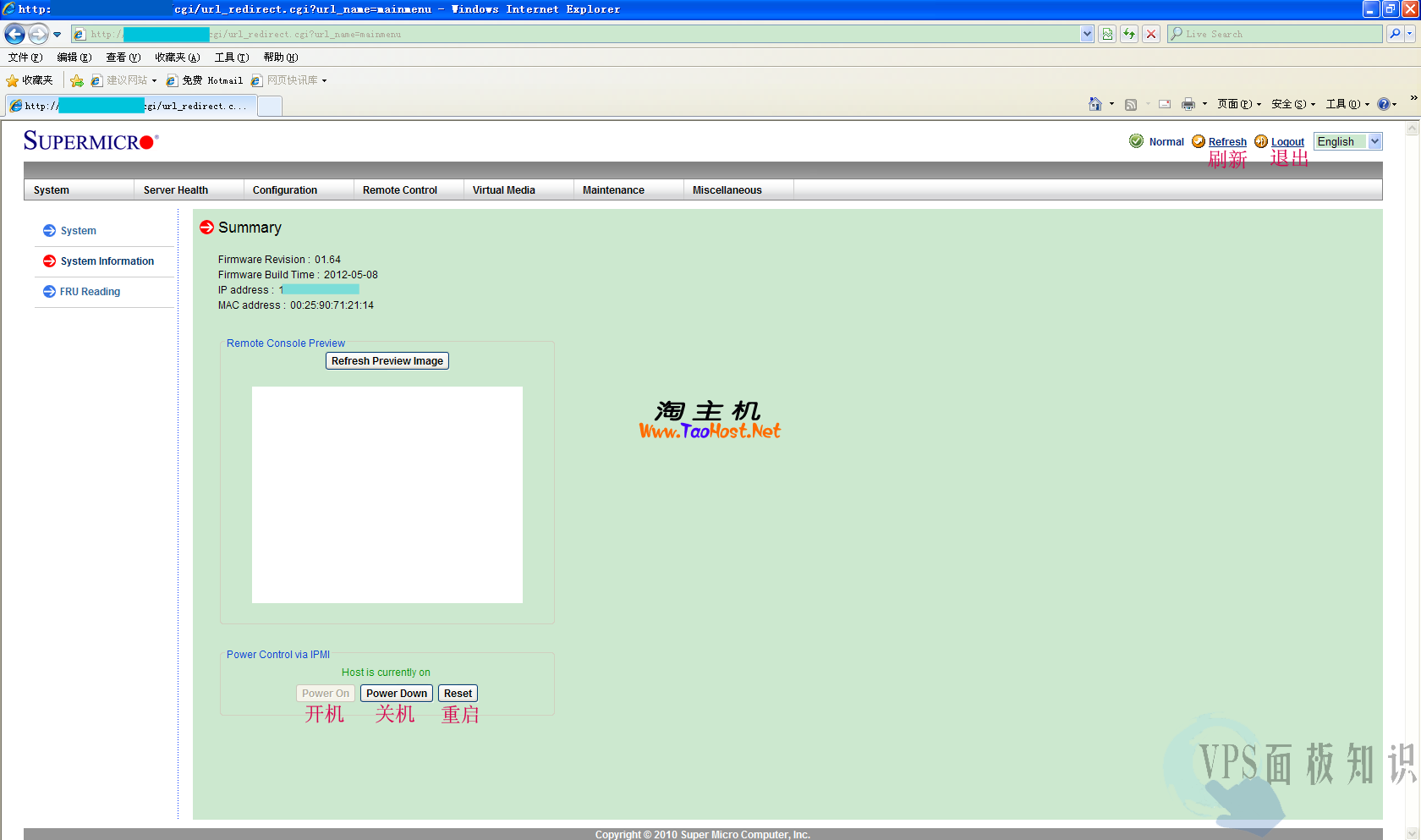Open the Configuration tab
The height and width of the screenshot is (840, 1421).
tap(299, 189)
